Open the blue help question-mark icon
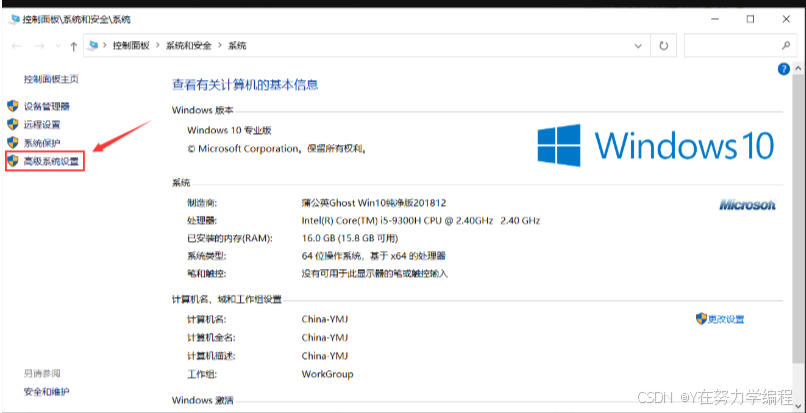The height and width of the screenshot is (413, 806). 783,69
